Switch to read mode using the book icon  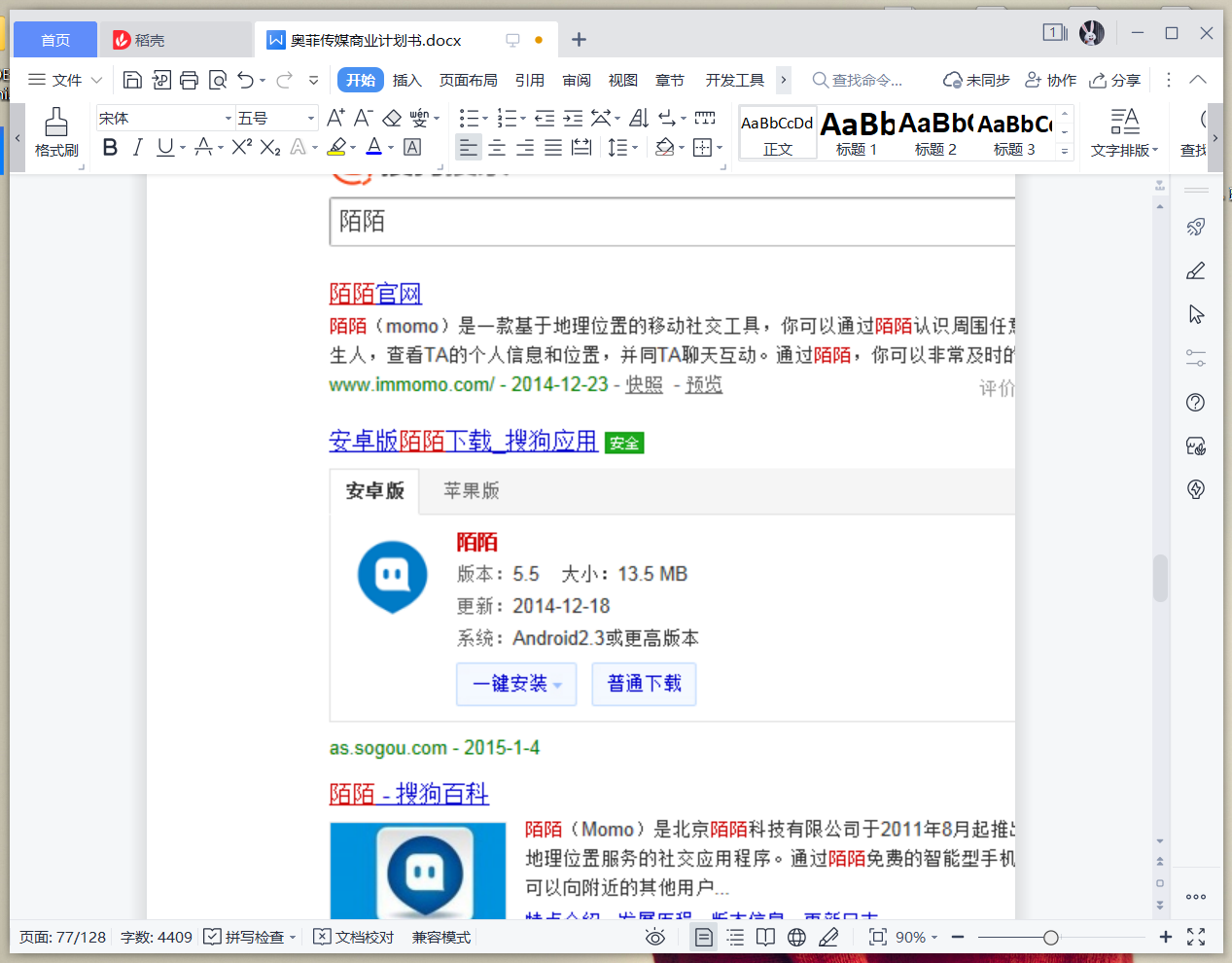point(765,937)
